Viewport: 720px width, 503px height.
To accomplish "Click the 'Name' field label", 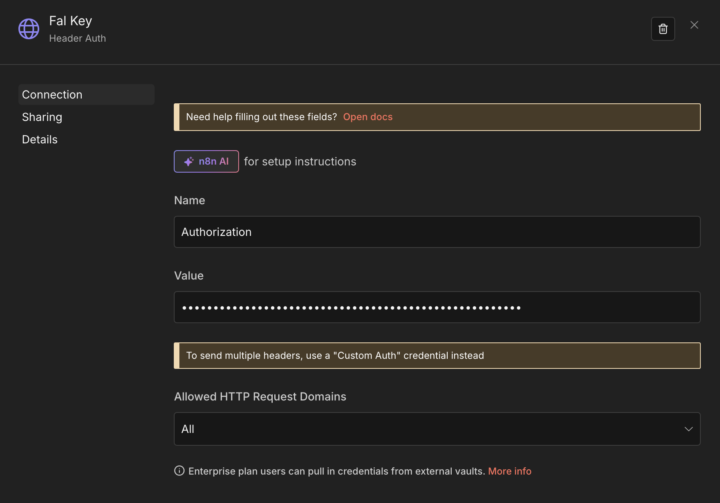I will coord(189,201).
